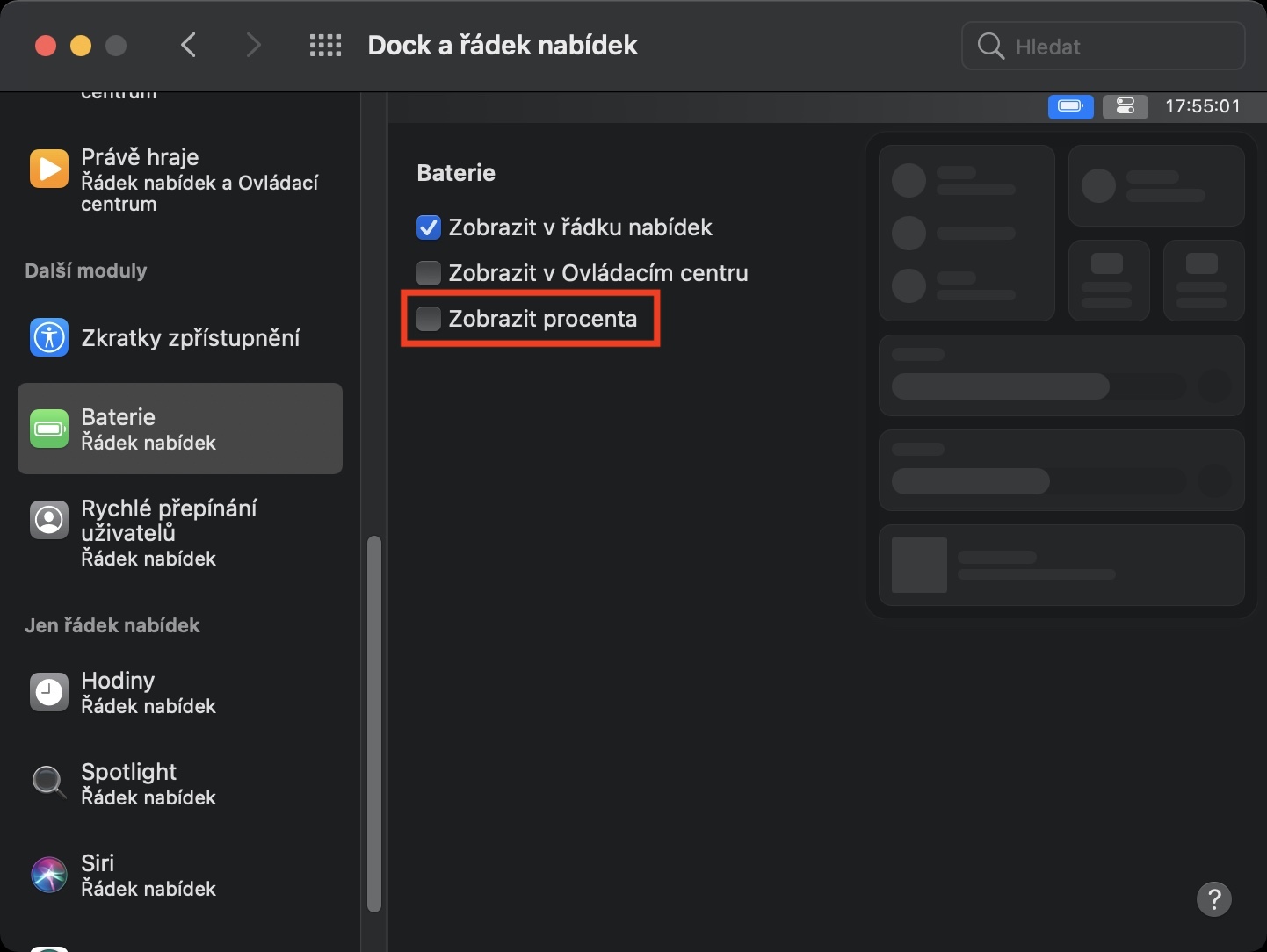The width and height of the screenshot is (1267, 952).
Task: Click the sidebar vertical scrollbar
Action: (374, 725)
